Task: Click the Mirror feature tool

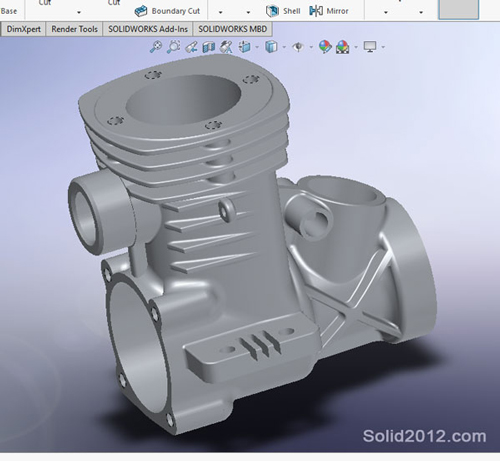Action: point(329,11)
